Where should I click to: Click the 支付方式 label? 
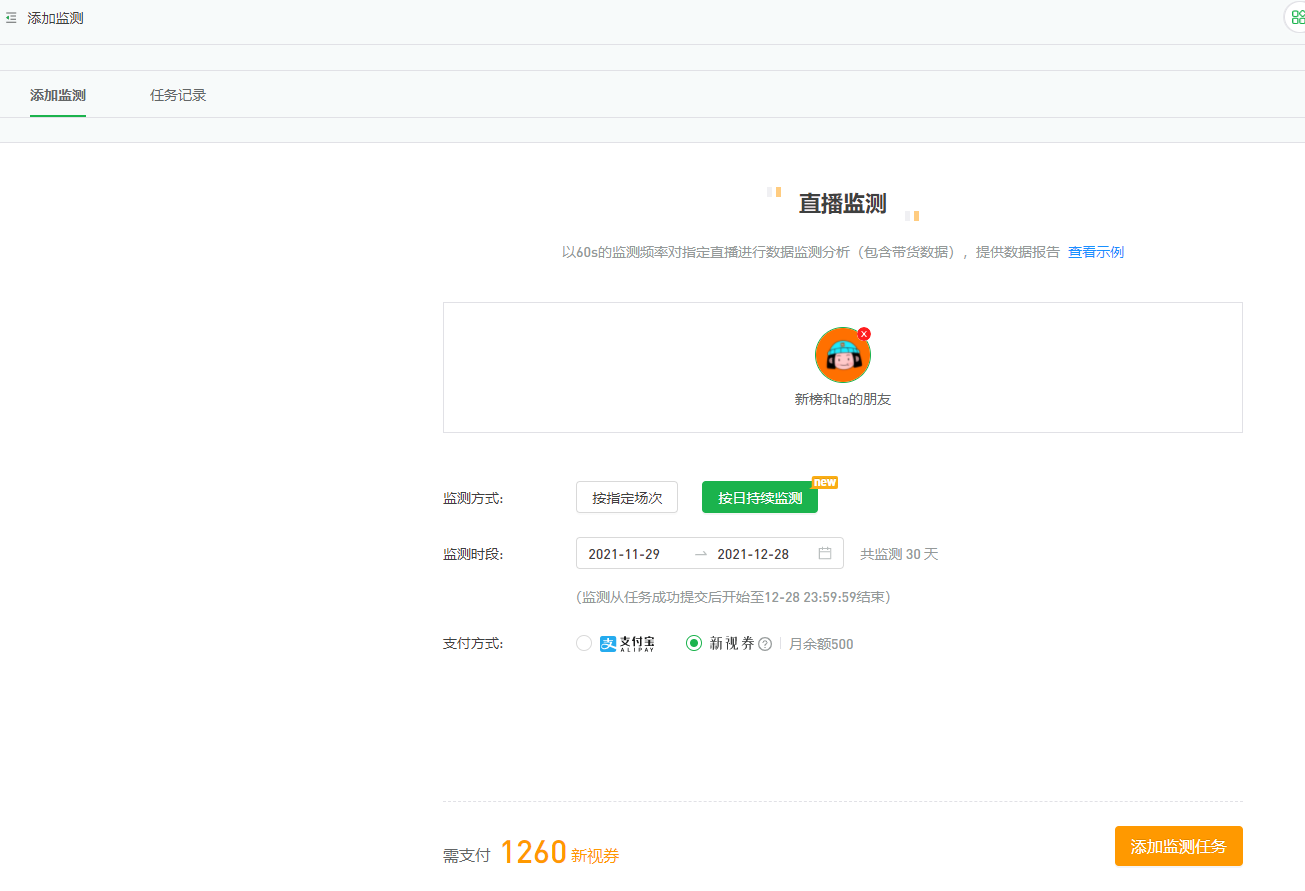click(x=473, y=644)
